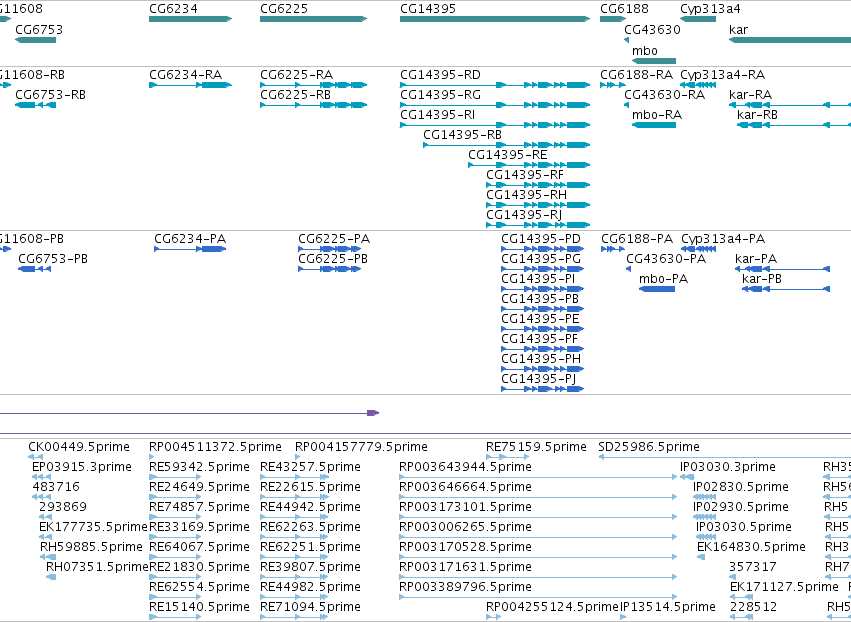Select EST RP004511372.5prime
Screen dimensions: 851x622
point(215,447)
